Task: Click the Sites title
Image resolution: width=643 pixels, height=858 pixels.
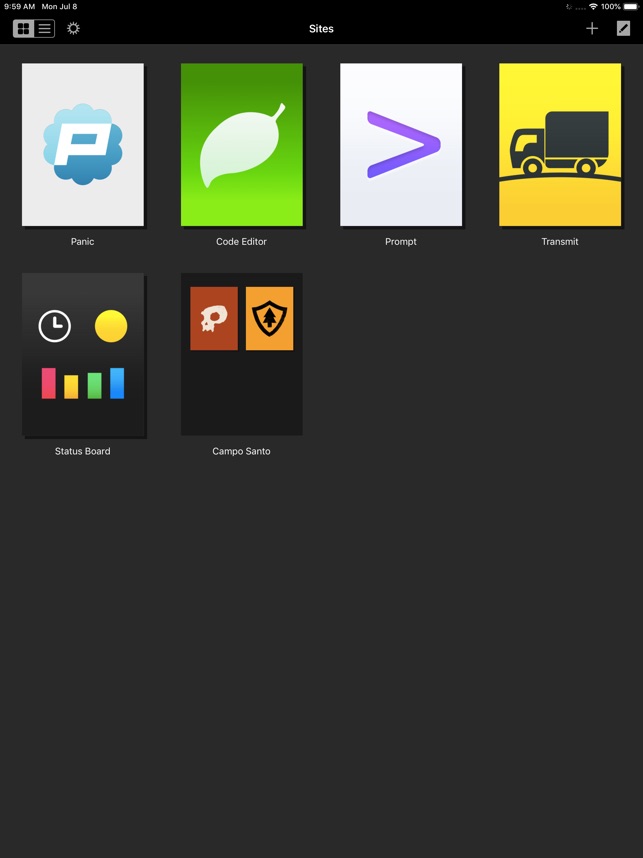Action: tap(321, 29)
